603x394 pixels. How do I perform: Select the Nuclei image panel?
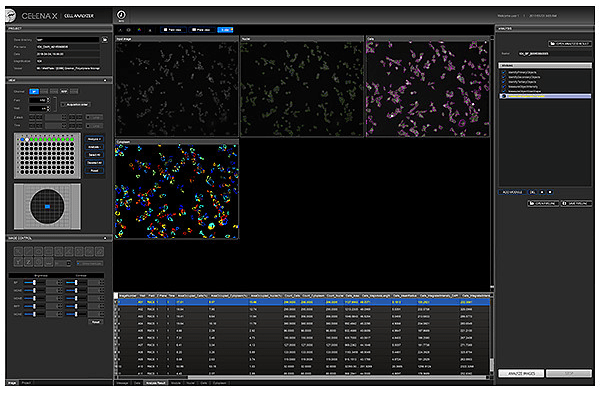pos(302,87)
